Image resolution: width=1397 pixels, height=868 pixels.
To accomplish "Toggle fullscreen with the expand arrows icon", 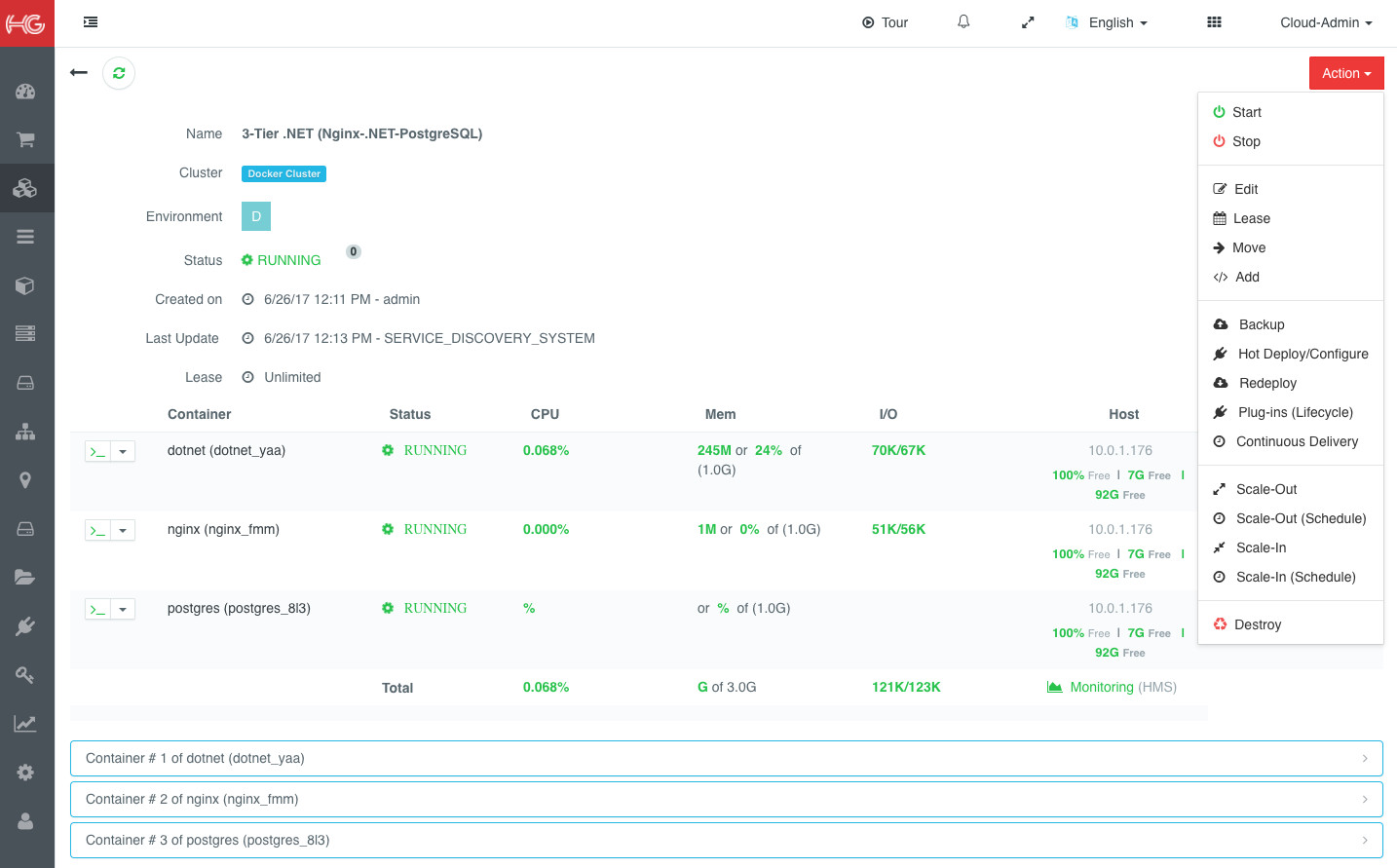I will click(x=1028, y=22).
